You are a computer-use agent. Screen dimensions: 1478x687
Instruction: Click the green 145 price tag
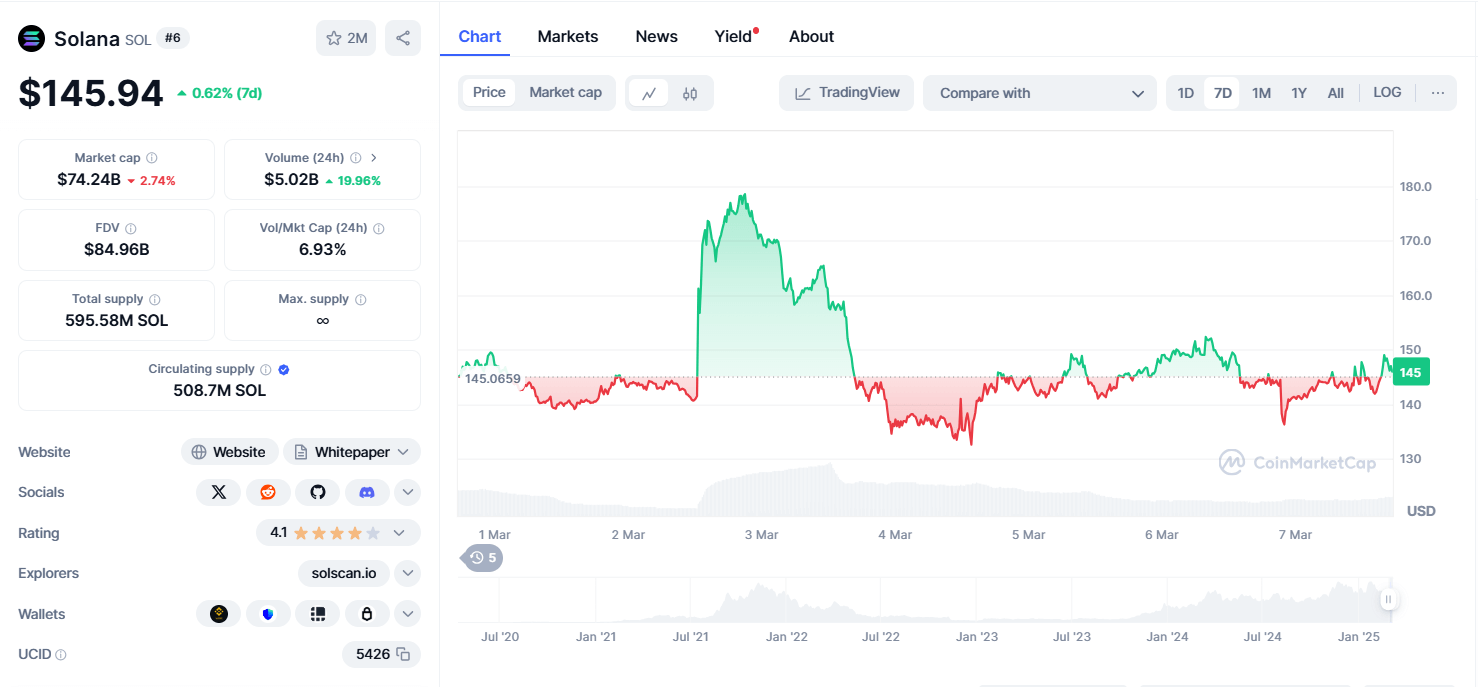tap(1411, 372)
